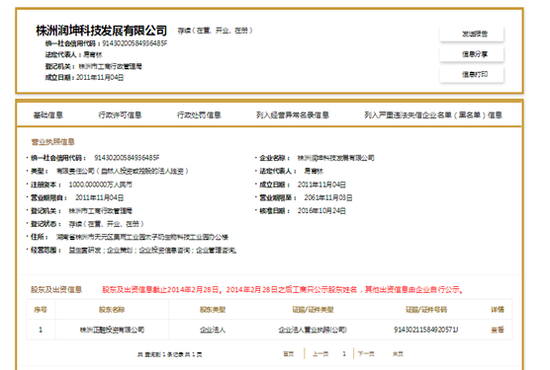
Task: Click the 序号 column header
Action: click(x=40, y=310)
